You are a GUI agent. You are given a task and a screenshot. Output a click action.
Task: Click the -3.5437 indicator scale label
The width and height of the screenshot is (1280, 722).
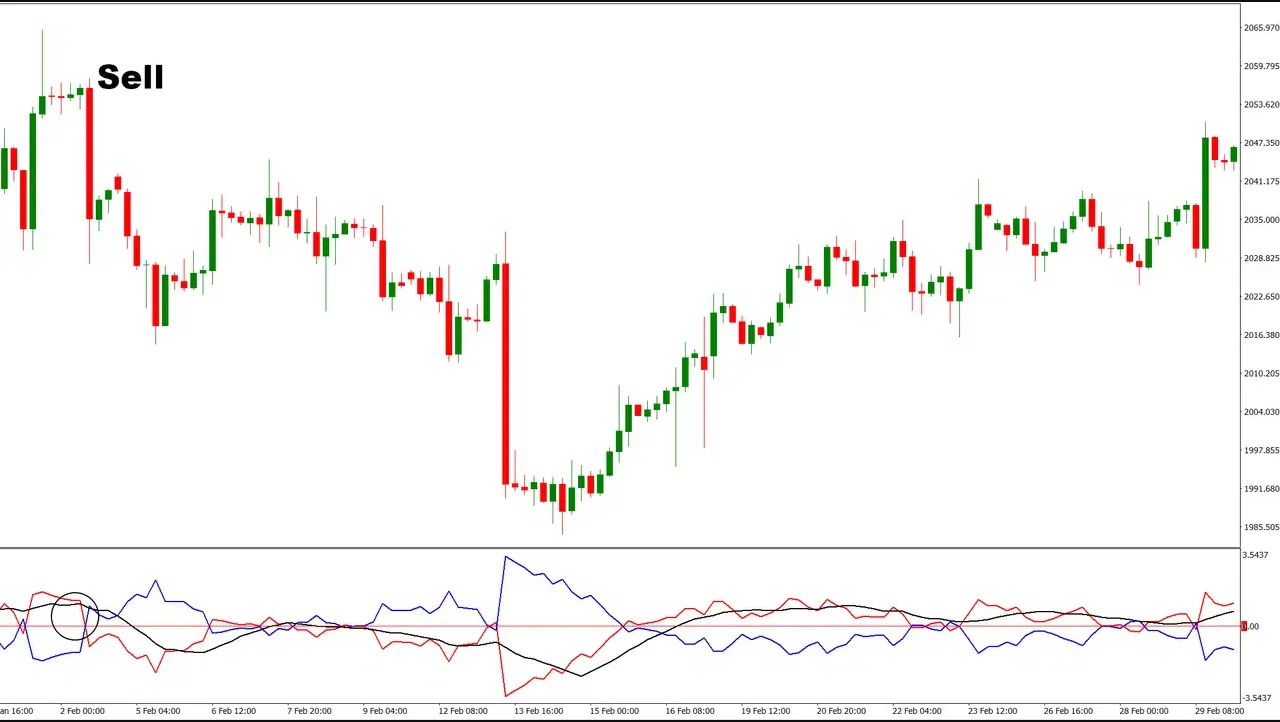pos(1256,698)
